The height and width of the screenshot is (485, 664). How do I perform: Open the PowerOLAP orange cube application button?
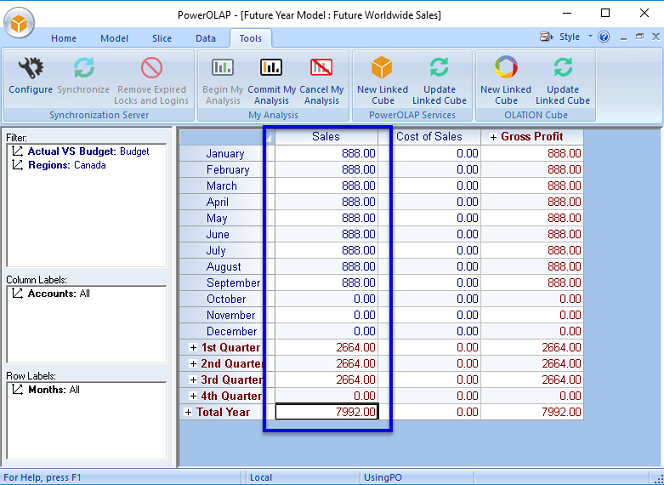pyautogui.click(x=19, y=22)
